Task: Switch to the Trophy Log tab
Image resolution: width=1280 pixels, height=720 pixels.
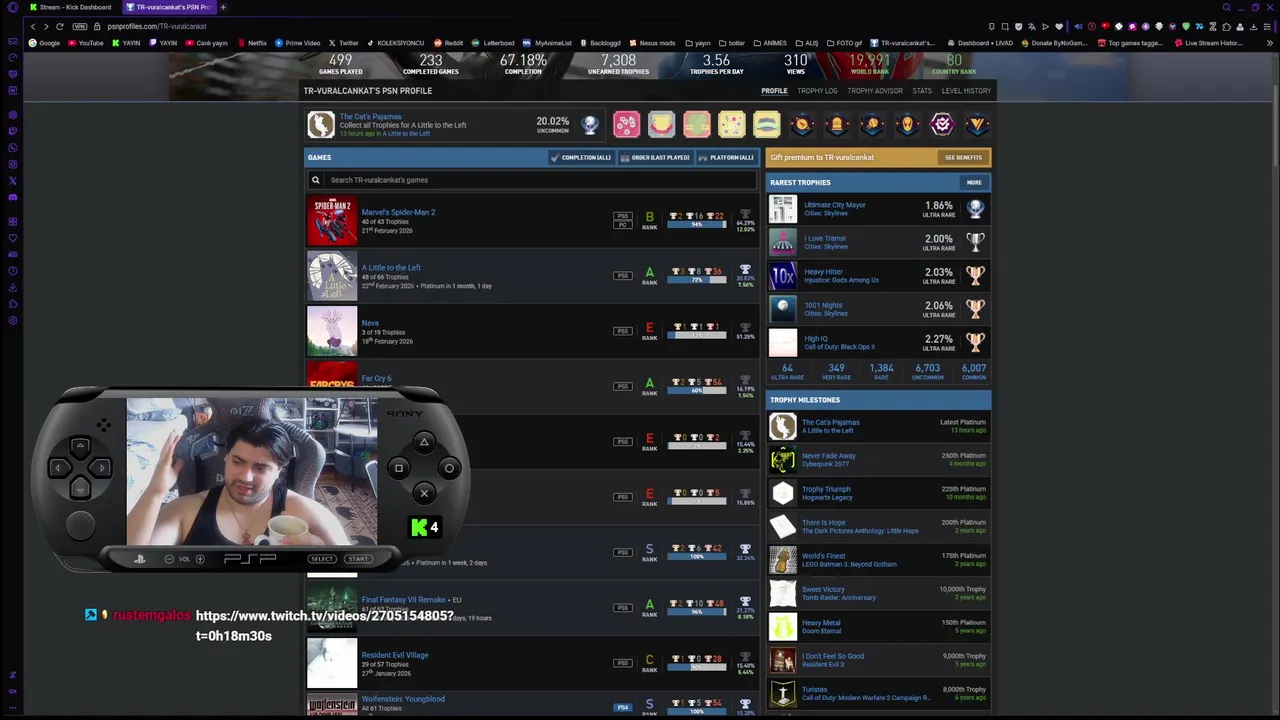Action: coord(817,91)
